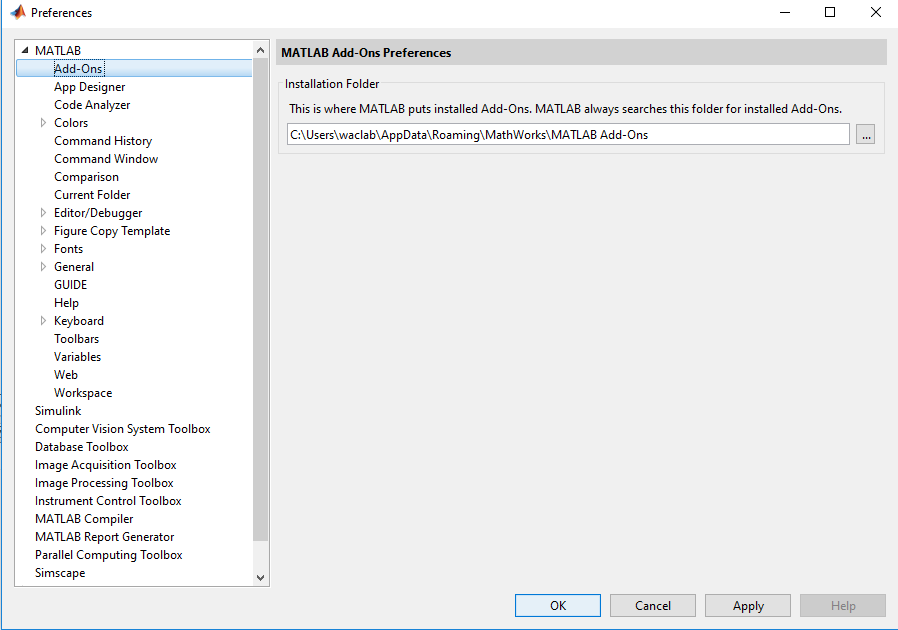This screenshot has height=630, width=898.
Task: Select the Fonts item
Action: (x=69, y=249)
